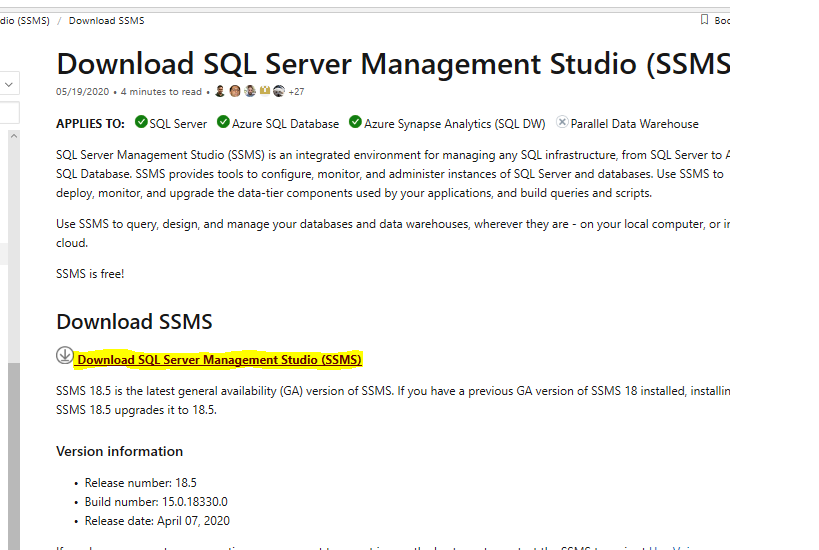Click the green check beside Azure Synapse Analytics
The height and width of the screenshot is (550, 819).
[355, 122]
